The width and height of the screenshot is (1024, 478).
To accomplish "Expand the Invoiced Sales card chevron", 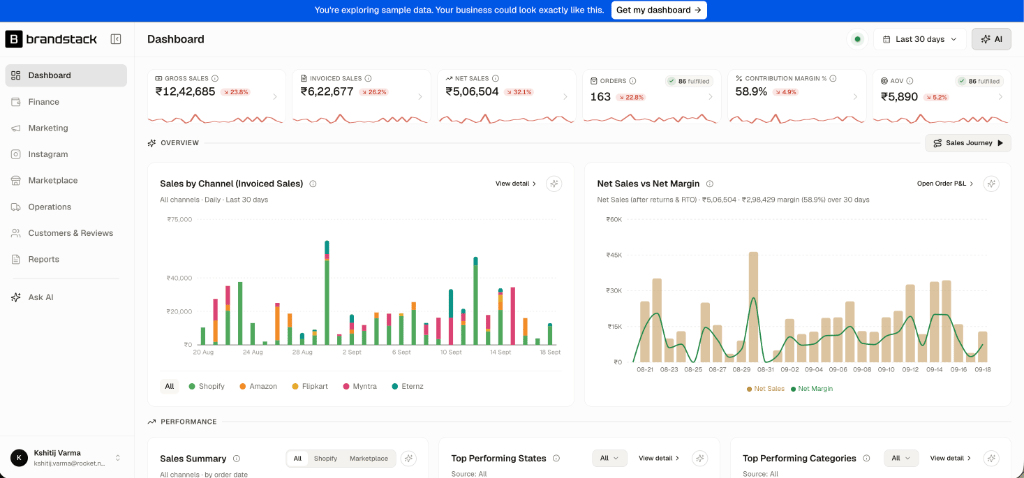I will pyautogui.click(x=419, y=97).
